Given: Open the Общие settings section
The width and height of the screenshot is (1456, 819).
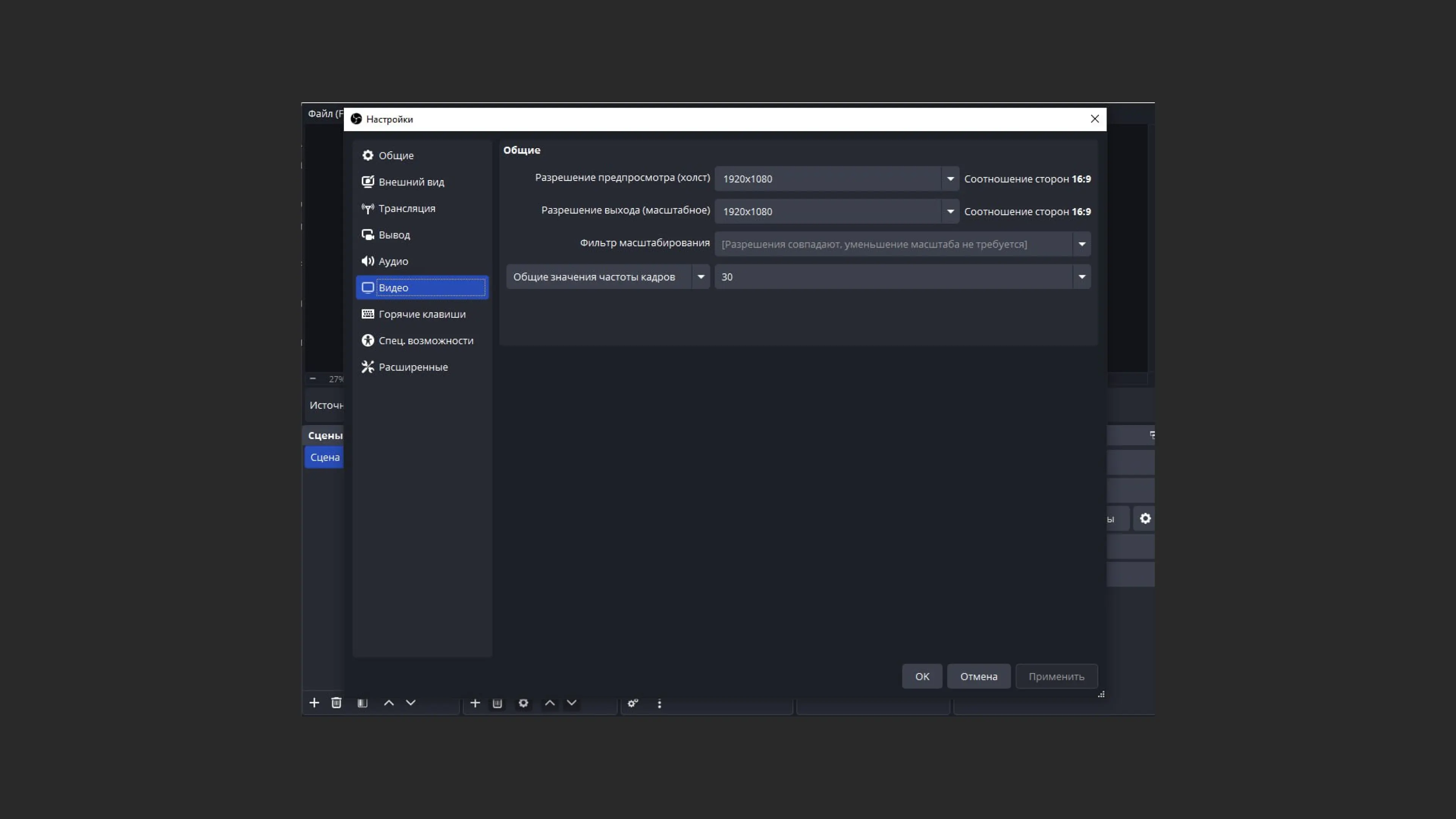Looking at the screenshot, I should point(395,155).
